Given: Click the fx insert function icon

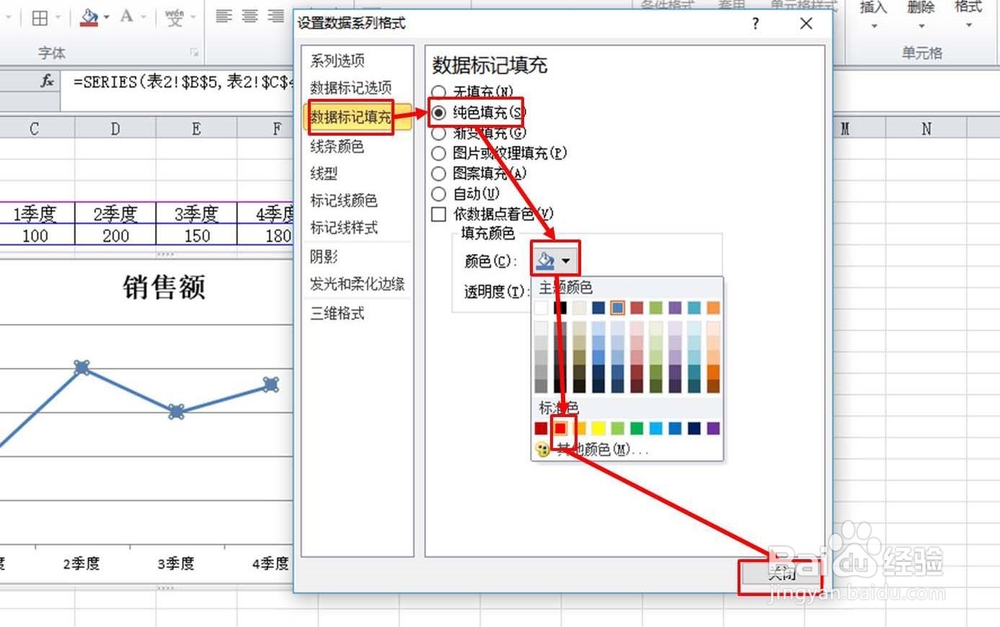Looking at the screenshot, I should [47, 81].
